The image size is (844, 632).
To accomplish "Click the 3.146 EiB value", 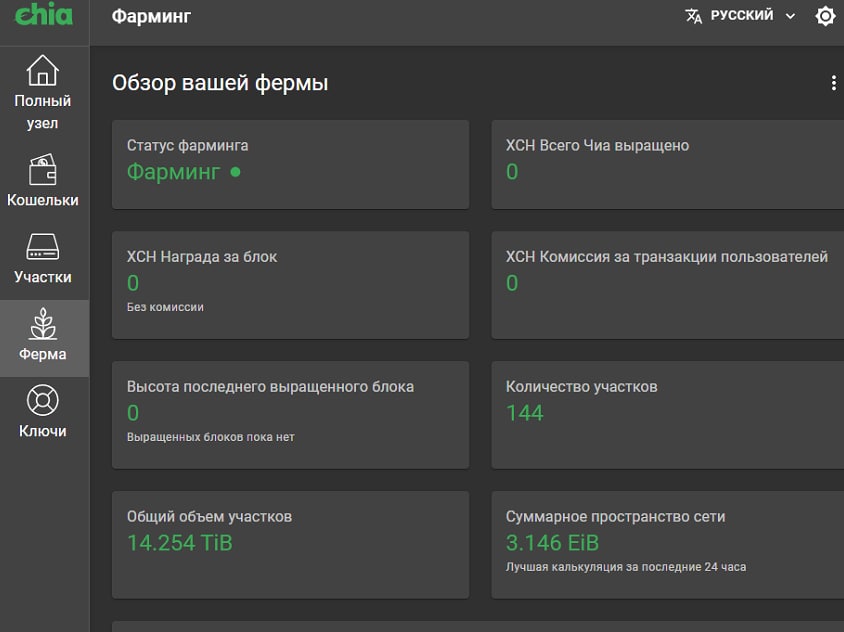I will [x=552, y=543].
